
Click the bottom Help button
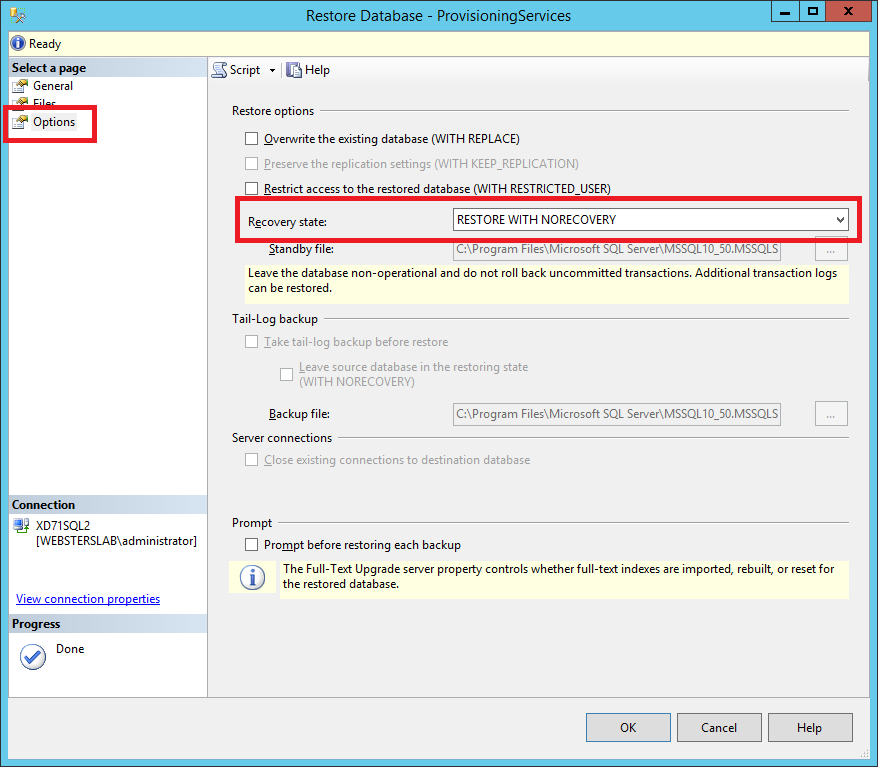809,727
